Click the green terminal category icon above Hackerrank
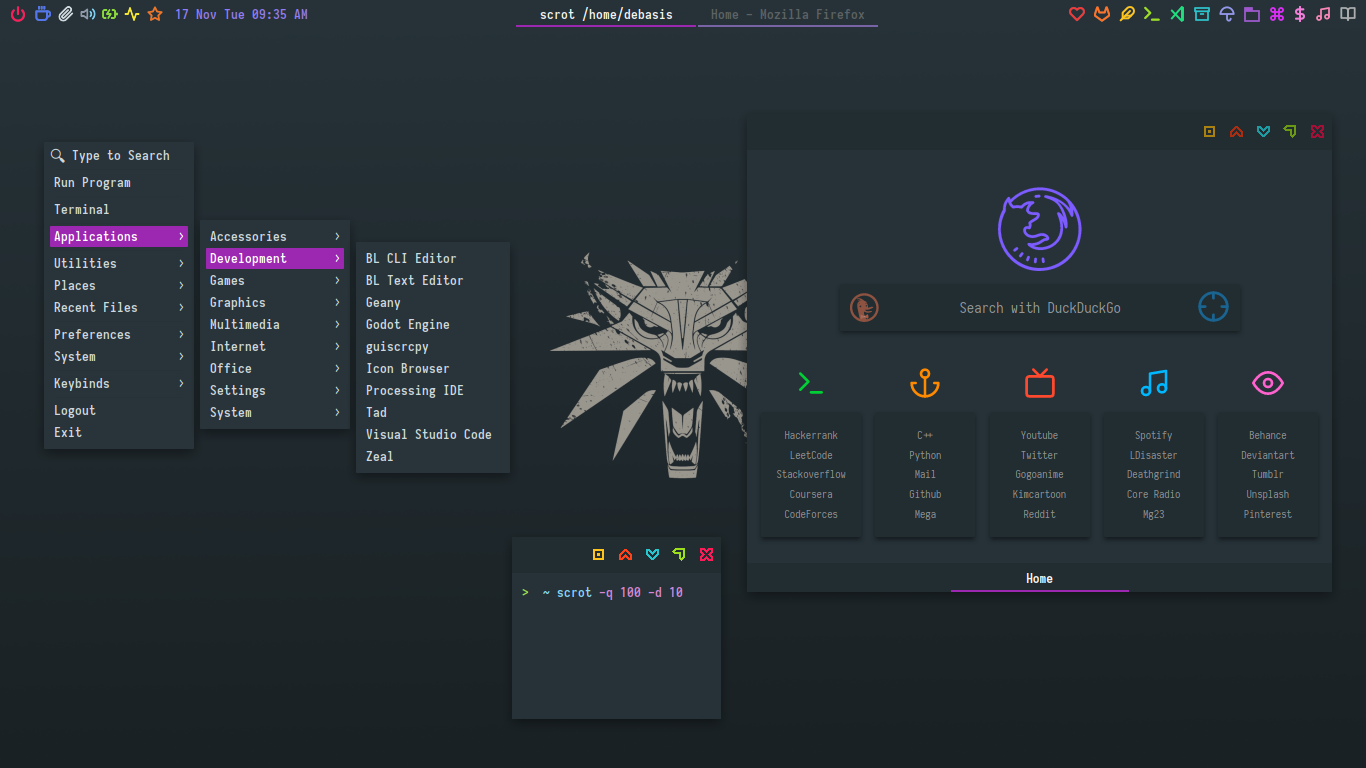1366x768 pixels. pos(811,383)
